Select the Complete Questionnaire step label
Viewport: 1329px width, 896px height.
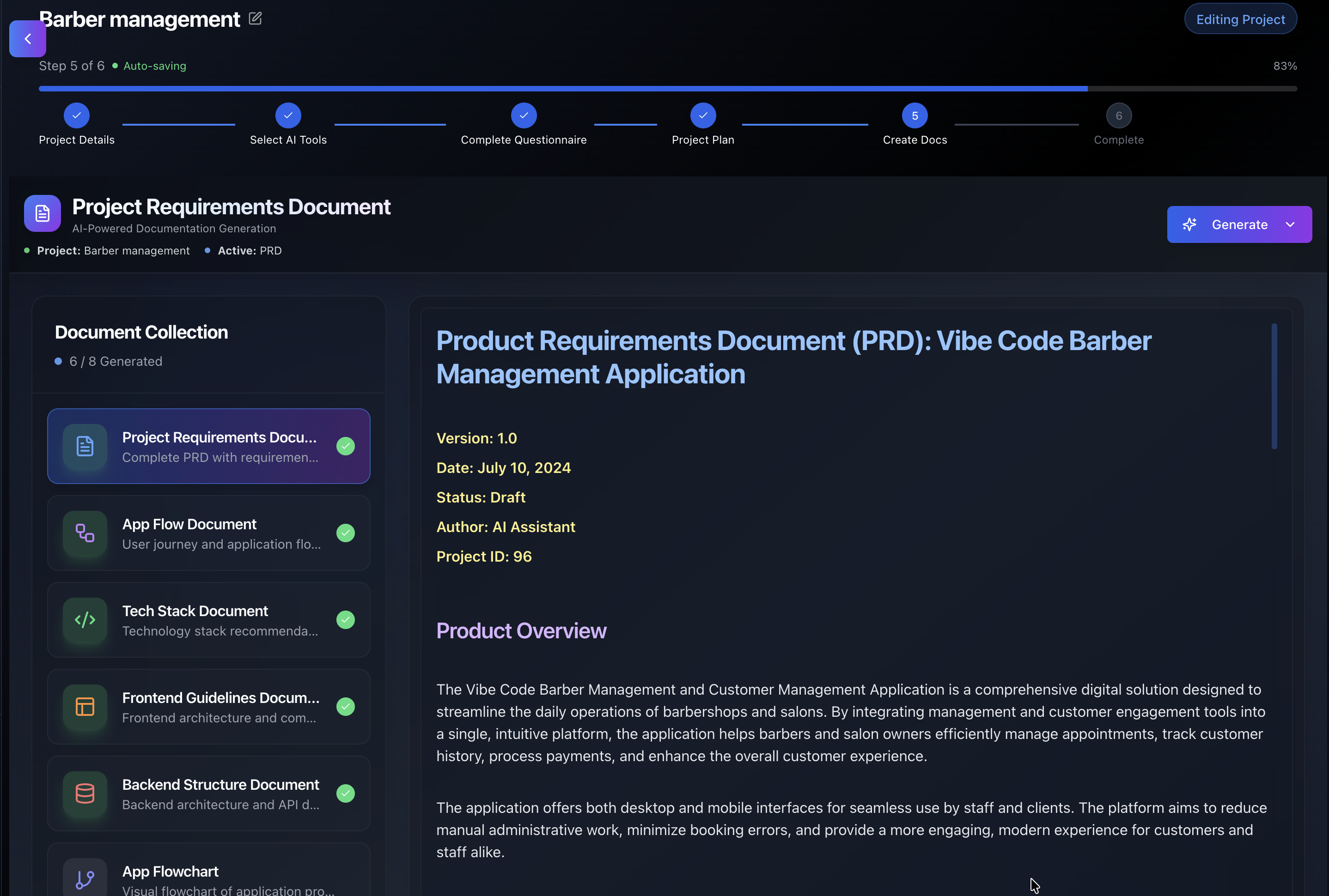pos(524,140)
